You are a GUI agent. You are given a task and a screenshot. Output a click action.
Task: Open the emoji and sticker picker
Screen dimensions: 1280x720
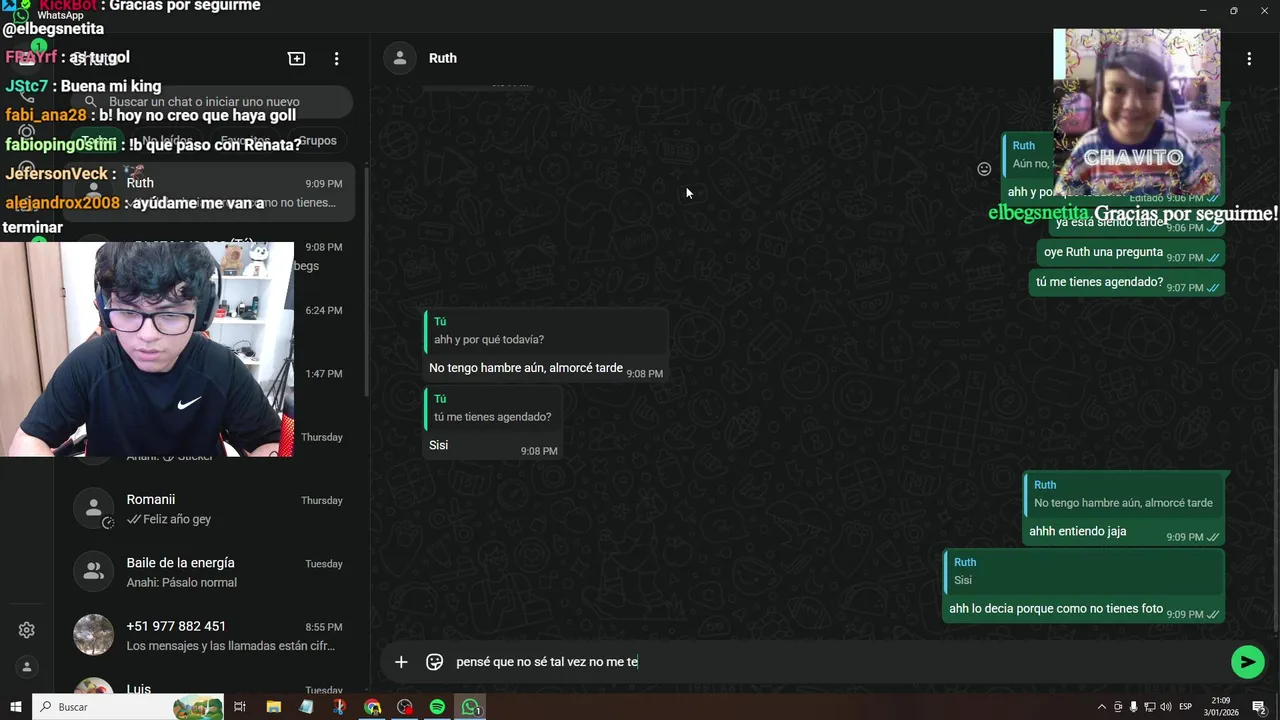click(434, 662)
